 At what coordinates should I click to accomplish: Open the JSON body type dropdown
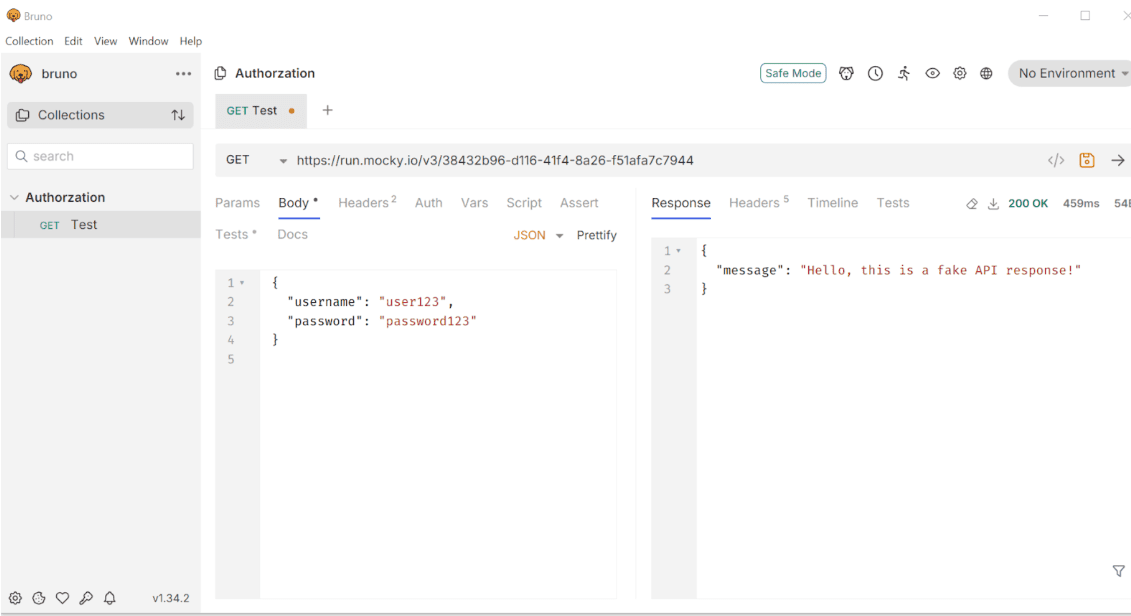[538, 235]
